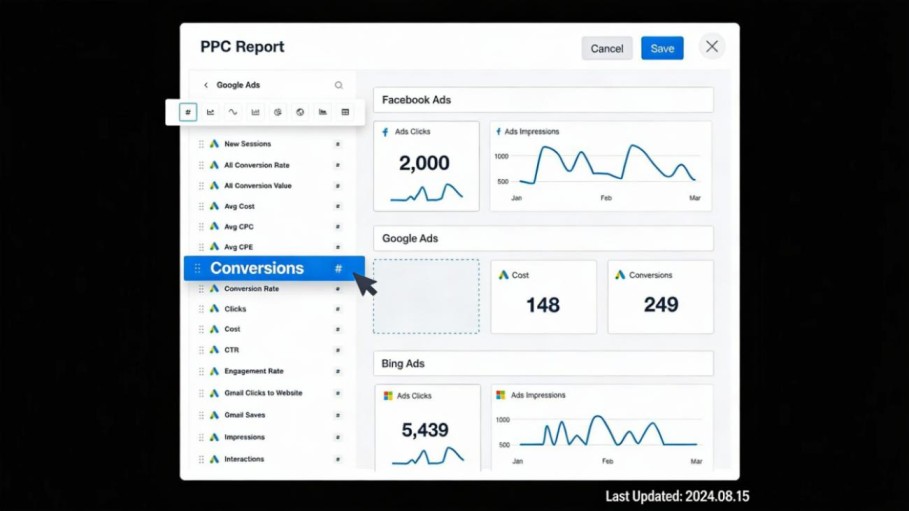Click Facebook icon on Ads Impressions widget
The width and height of the screenshot is (909, 511).
coord(498,132)
